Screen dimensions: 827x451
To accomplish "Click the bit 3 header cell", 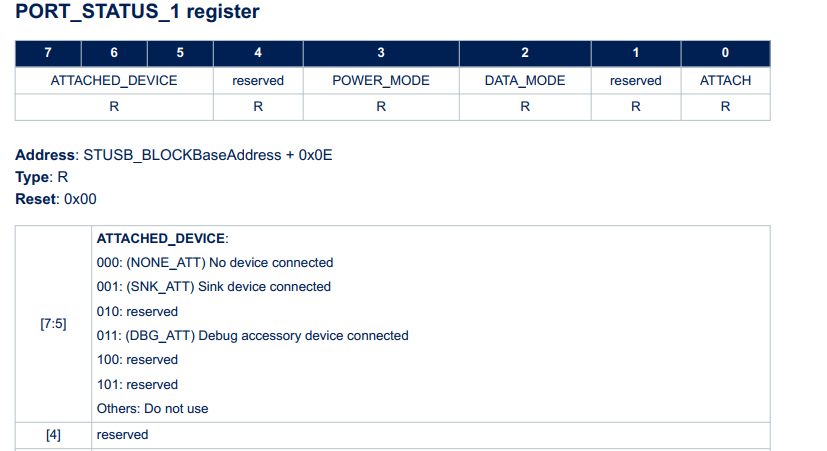I will [x=381, y=53].
